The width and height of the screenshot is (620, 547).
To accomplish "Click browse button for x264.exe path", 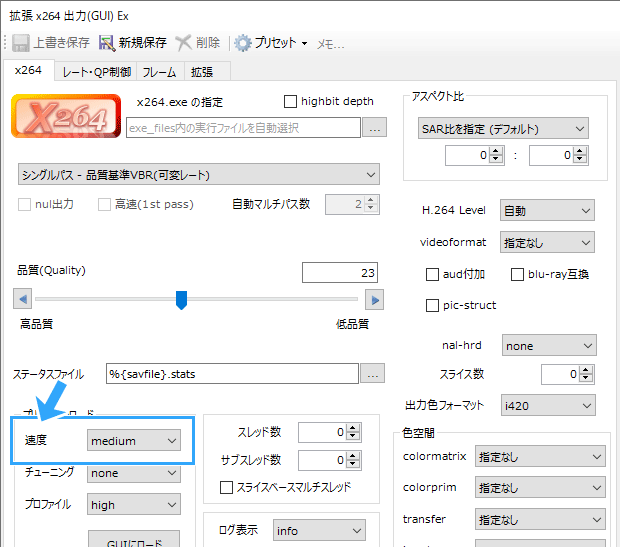I will pyautogui.click(x=374, y=128).
